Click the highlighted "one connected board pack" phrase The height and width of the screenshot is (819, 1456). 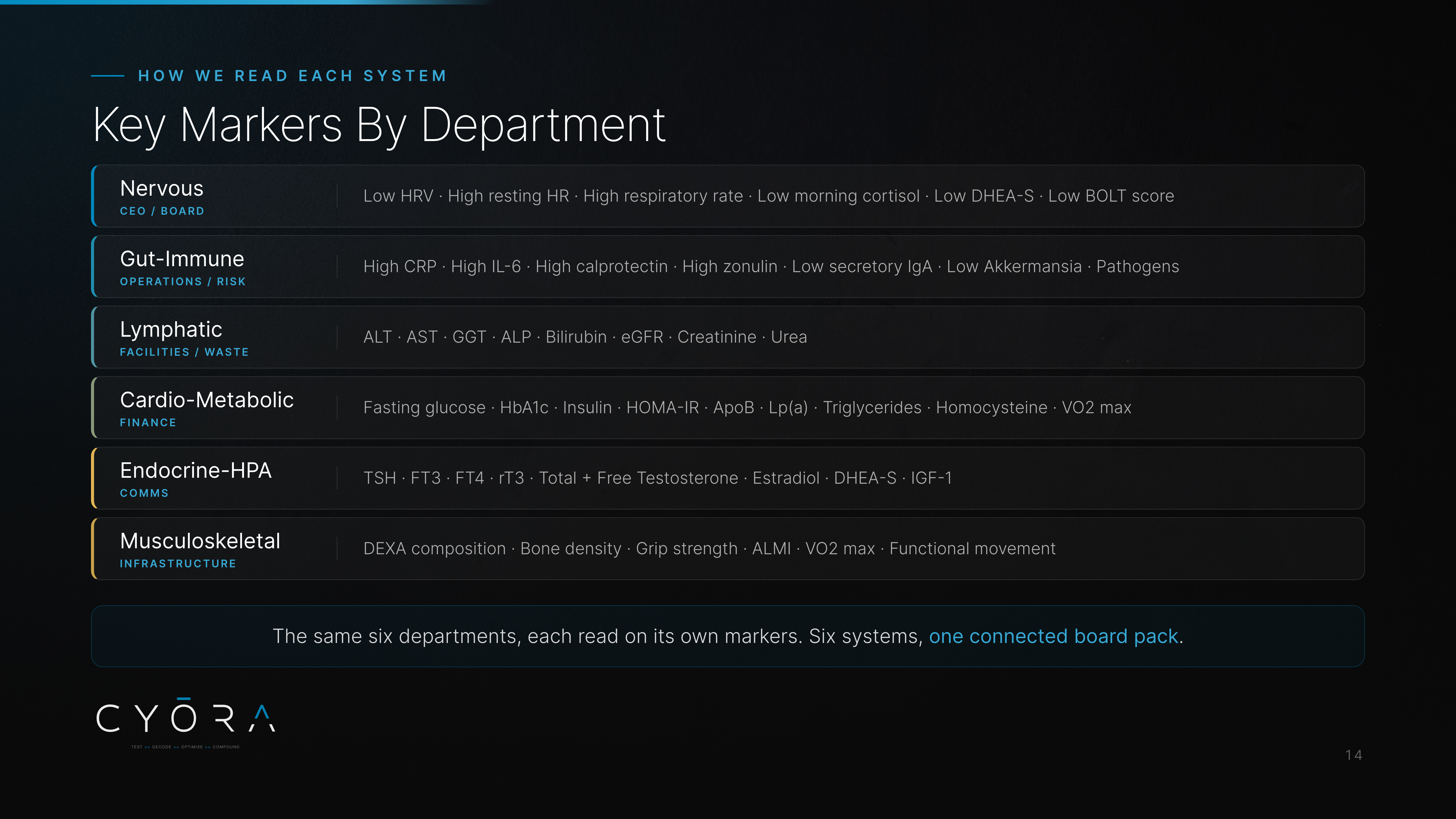(1054, 636)
